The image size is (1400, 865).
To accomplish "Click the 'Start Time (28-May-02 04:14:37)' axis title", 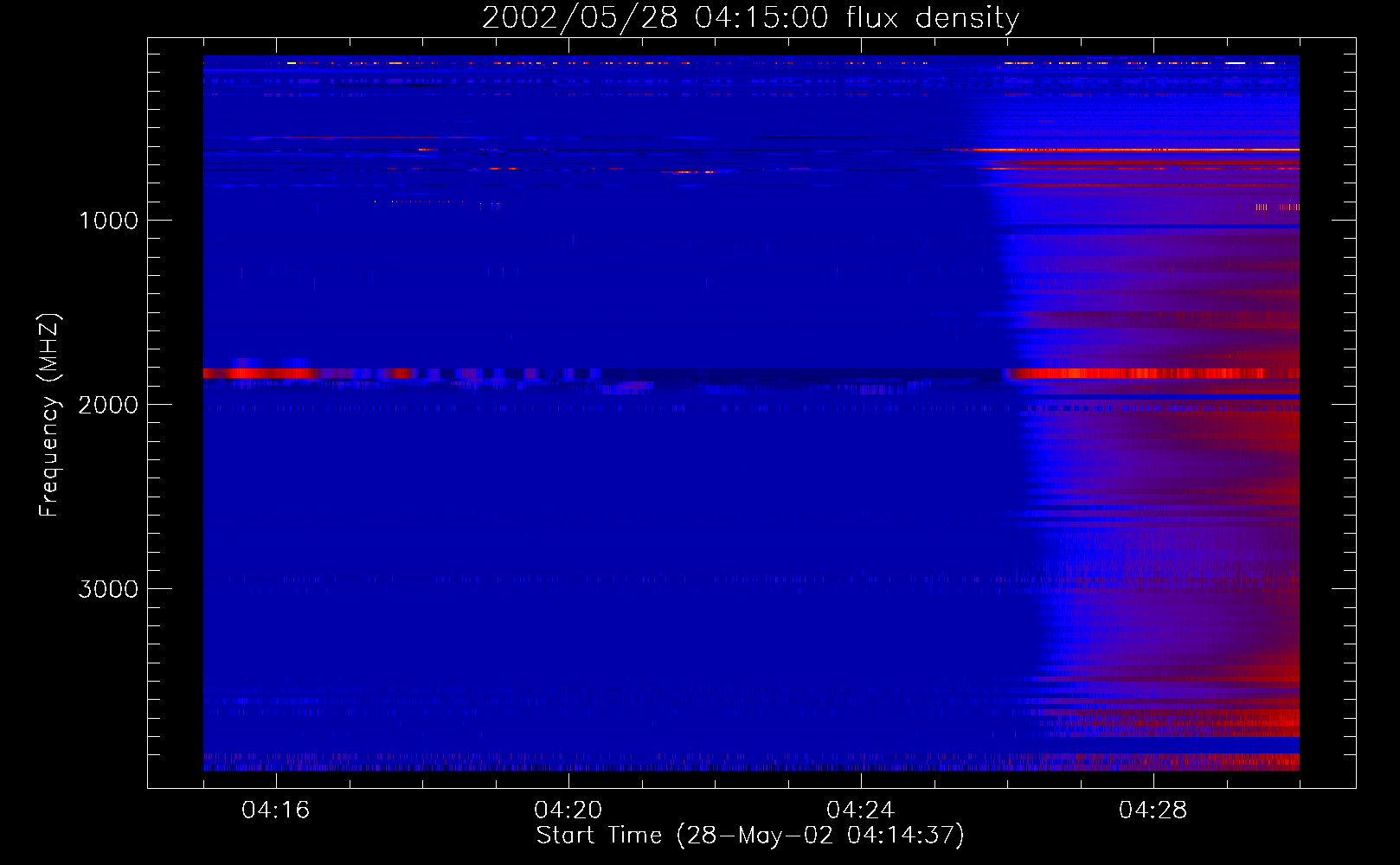I will [x=750, y=836].
